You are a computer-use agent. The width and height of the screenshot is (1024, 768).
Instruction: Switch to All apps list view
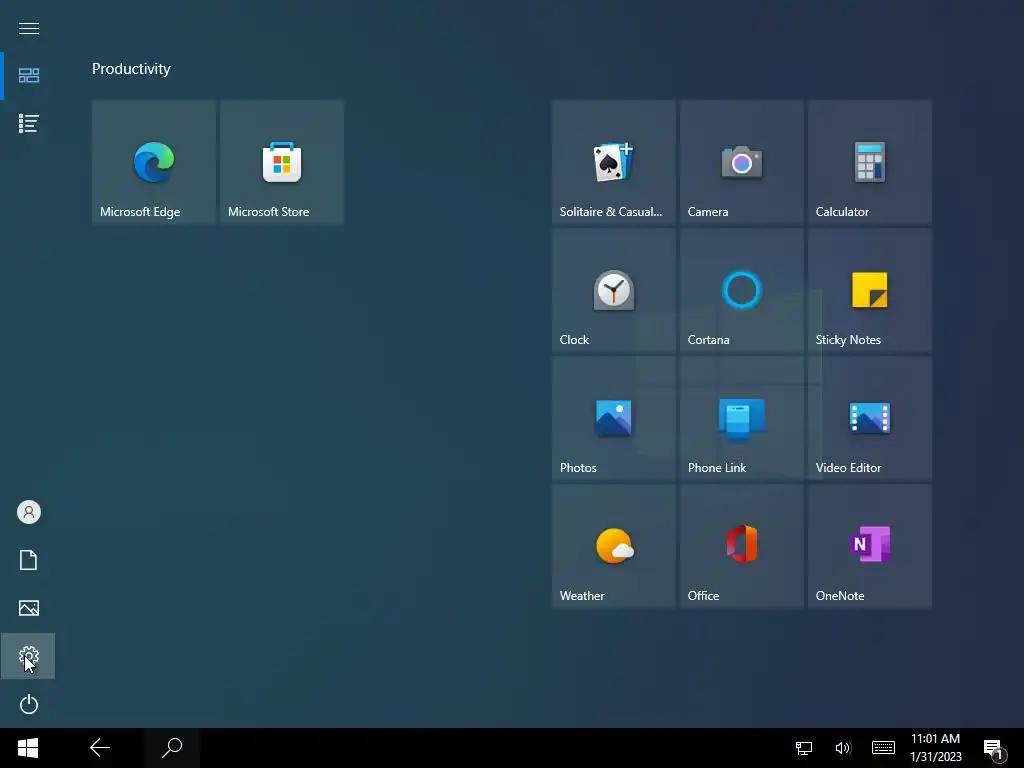pos(29,123)
